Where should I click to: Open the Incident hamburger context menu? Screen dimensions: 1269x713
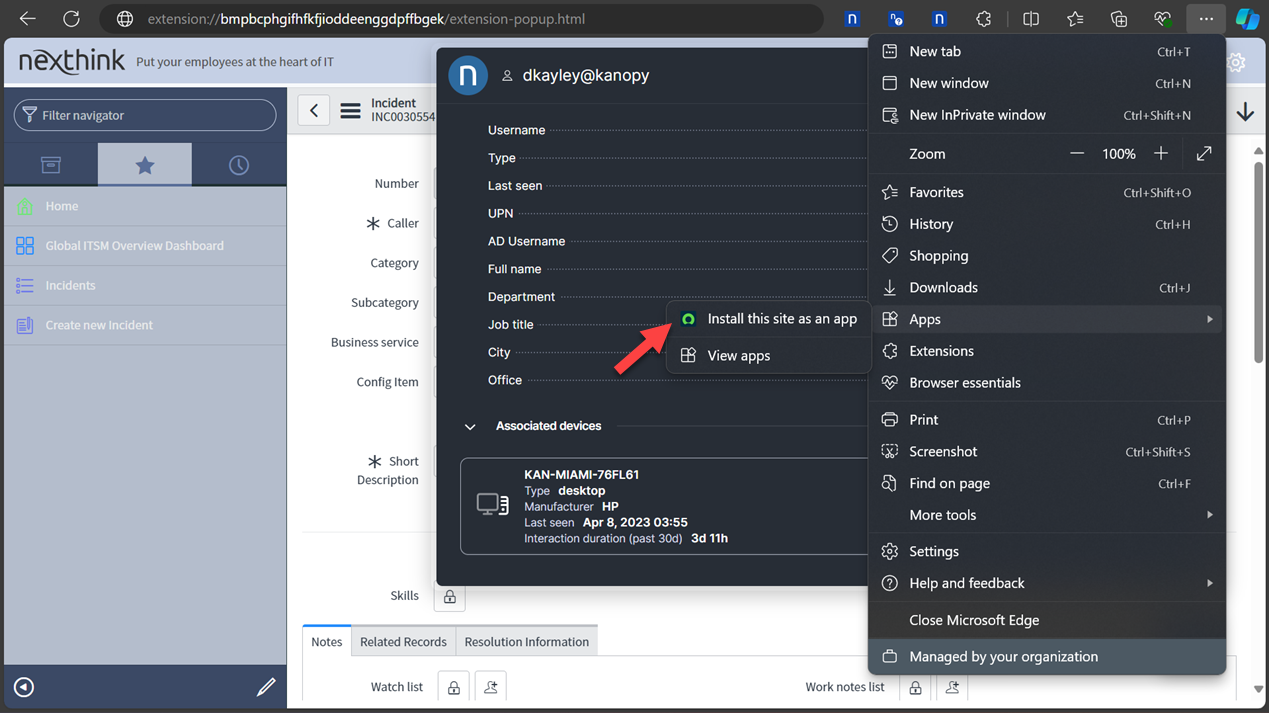pos(350,111)
